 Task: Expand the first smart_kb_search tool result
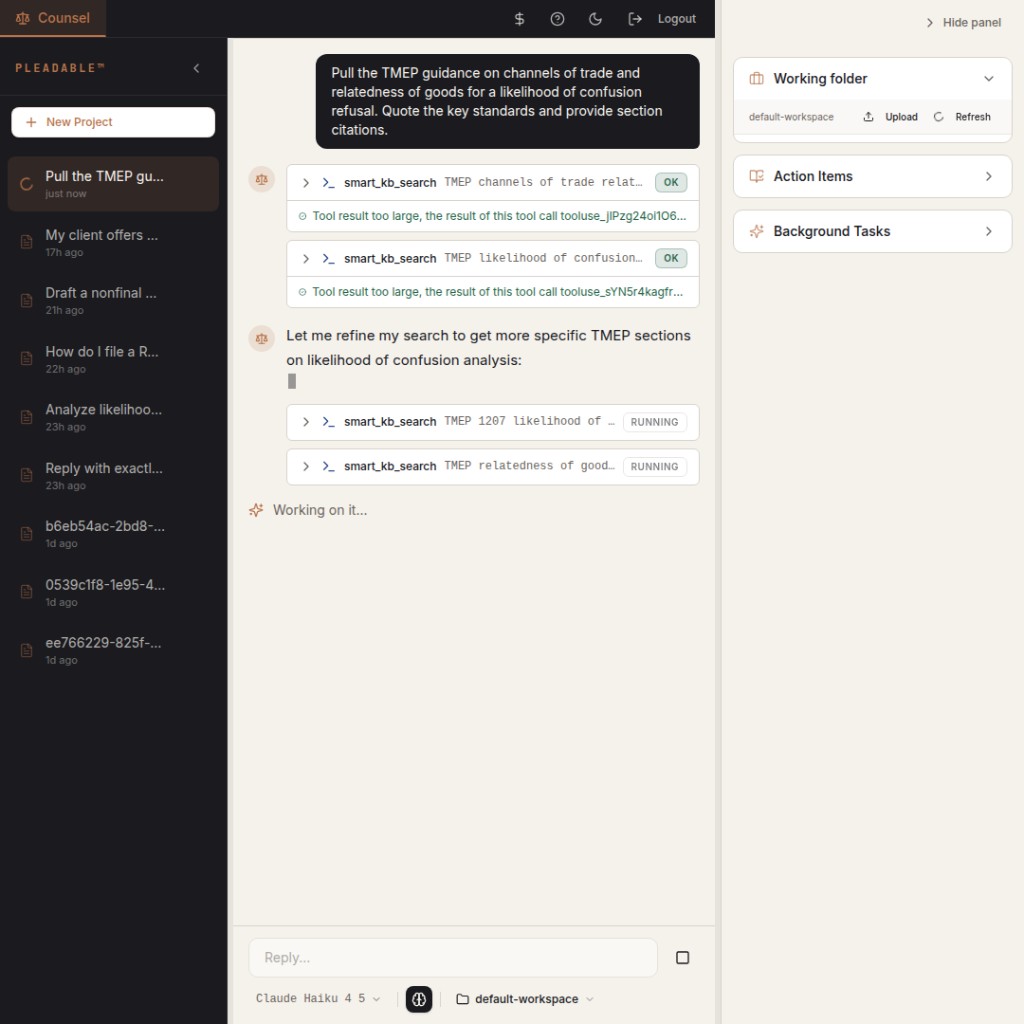coord(305,182)
